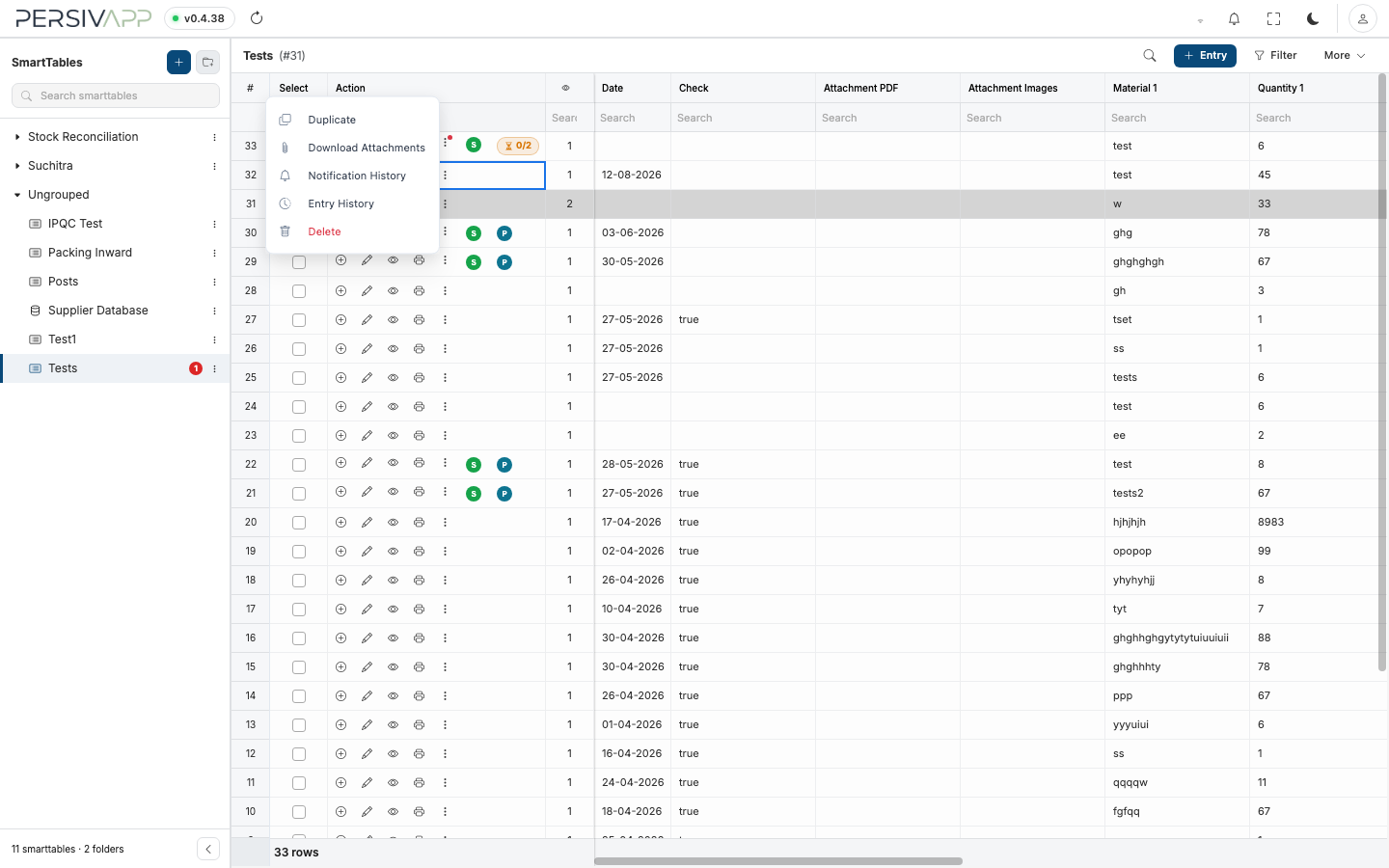Click the green S badge in row 29

coord(474,262)
